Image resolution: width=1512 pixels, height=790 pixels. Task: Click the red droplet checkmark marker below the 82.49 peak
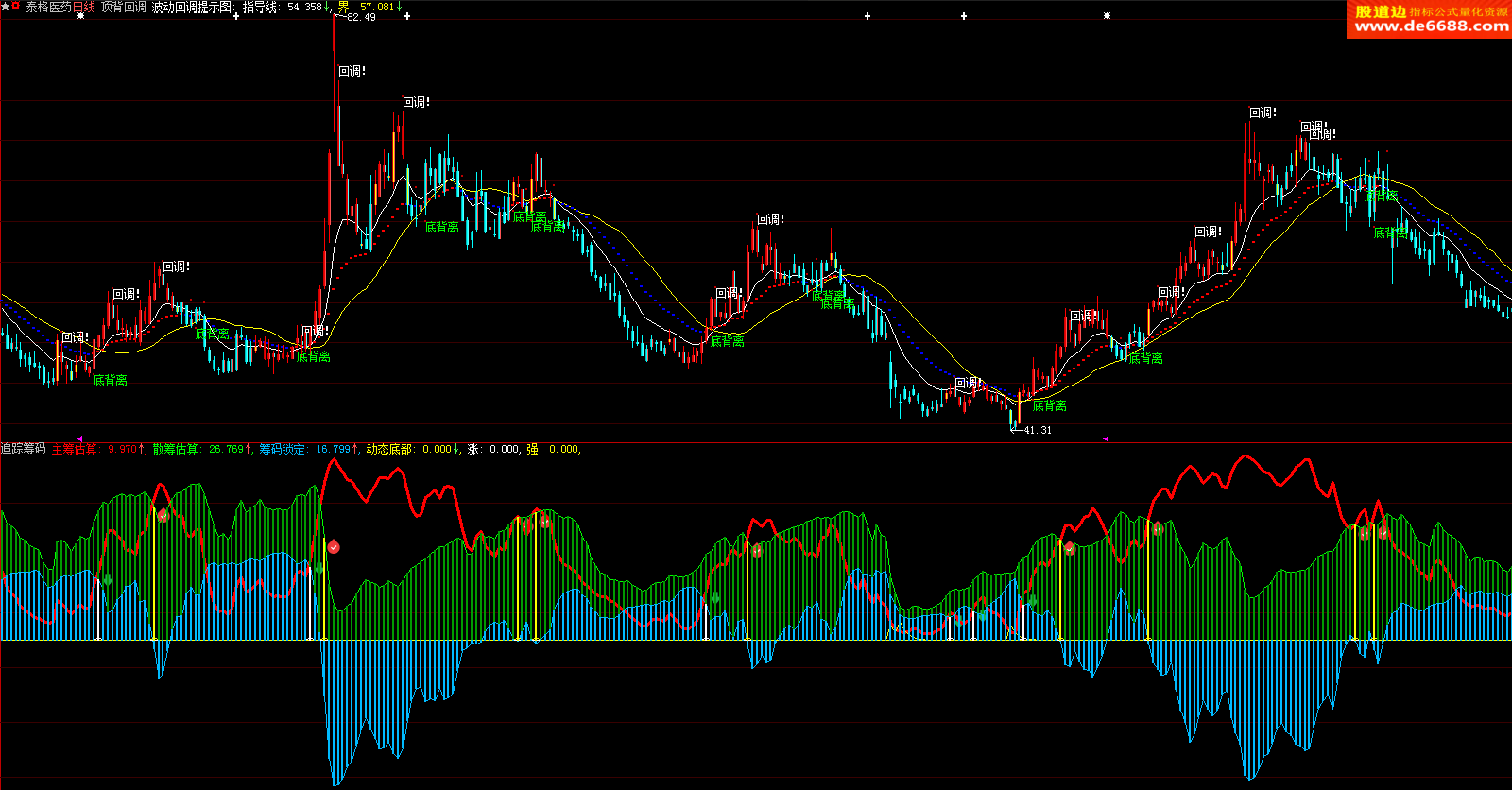334,547
